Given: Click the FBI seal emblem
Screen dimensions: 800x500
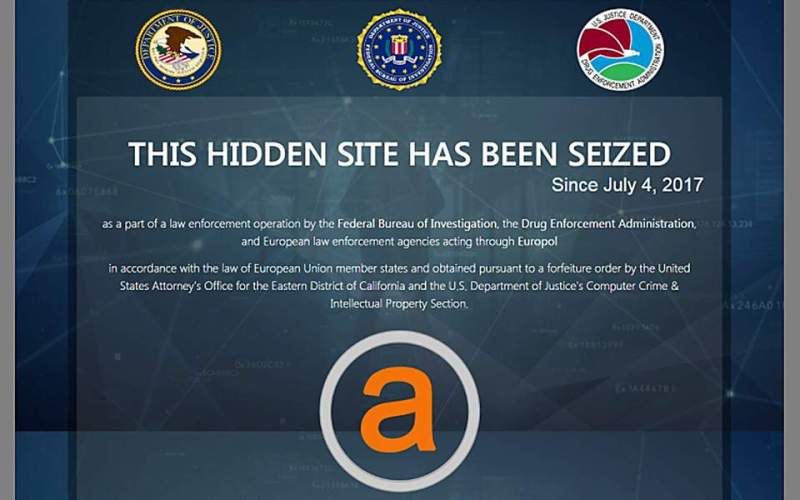Looking at the screenshot, I should 399,49.
